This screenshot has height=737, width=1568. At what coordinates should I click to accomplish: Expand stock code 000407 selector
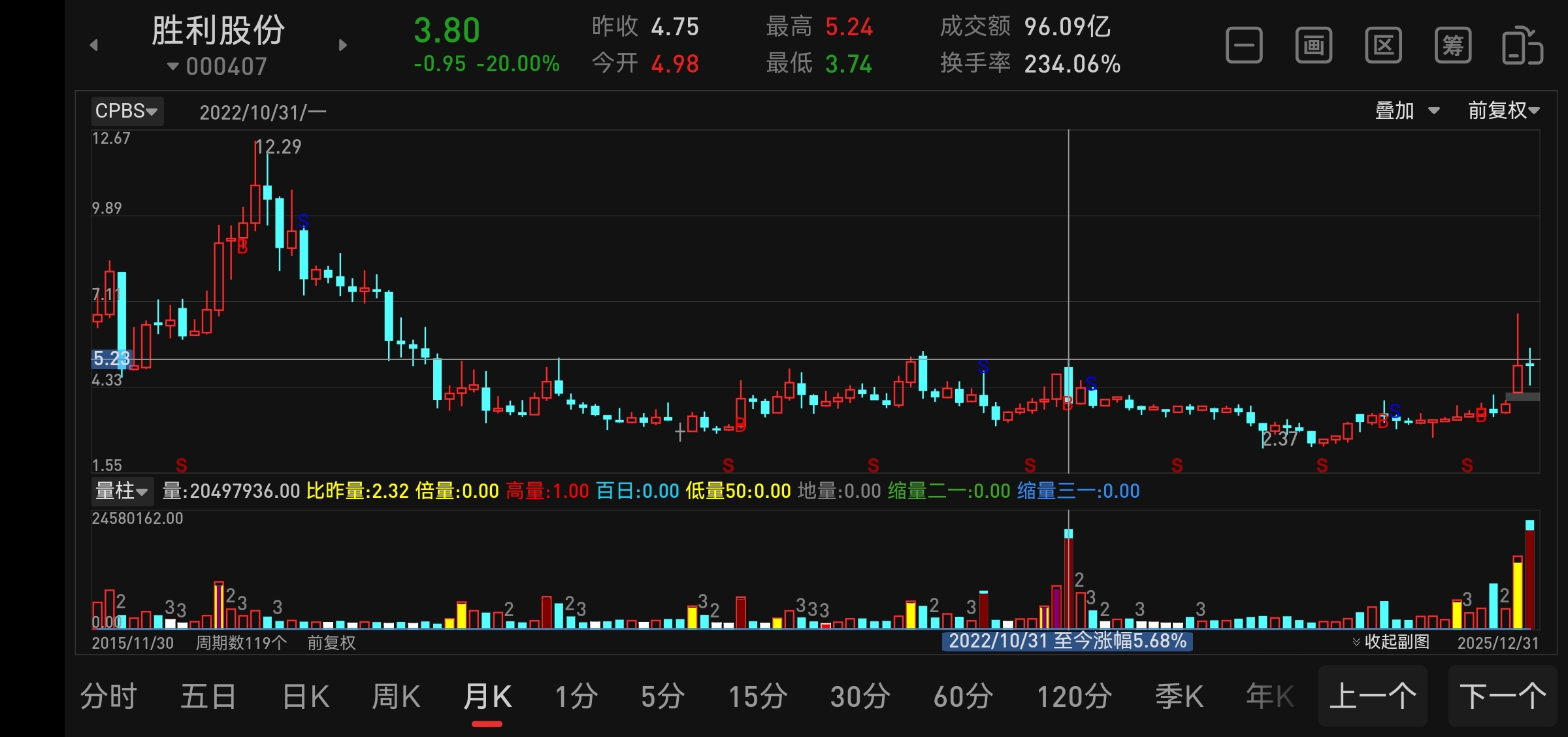point(218,67)
